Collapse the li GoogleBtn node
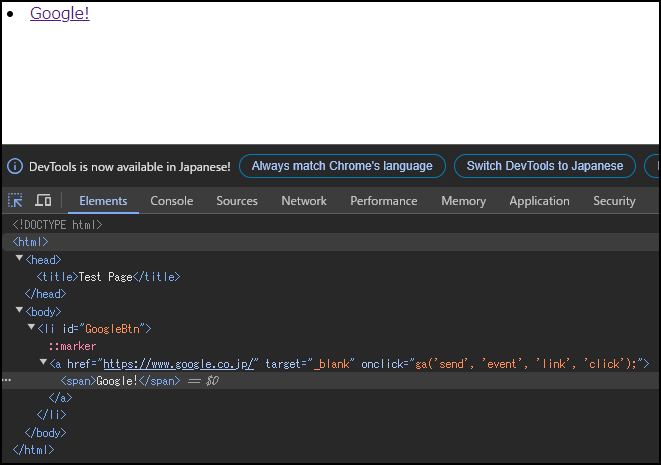This screenshot has width=661, height=465. (31, 327)
